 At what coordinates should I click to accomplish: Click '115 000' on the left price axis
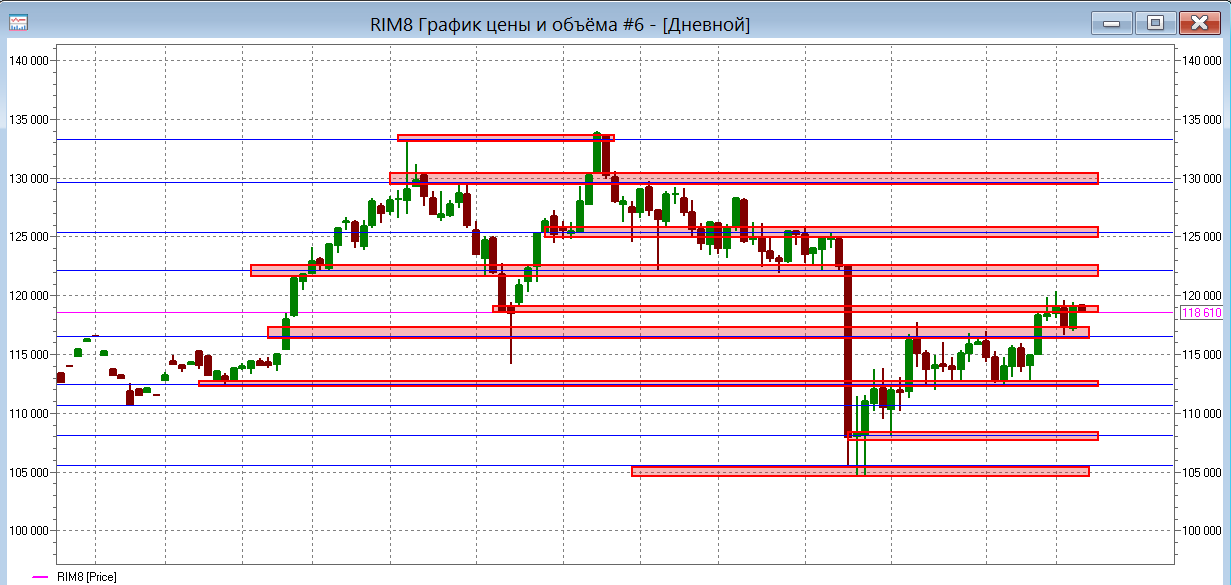tap(28, 354)
